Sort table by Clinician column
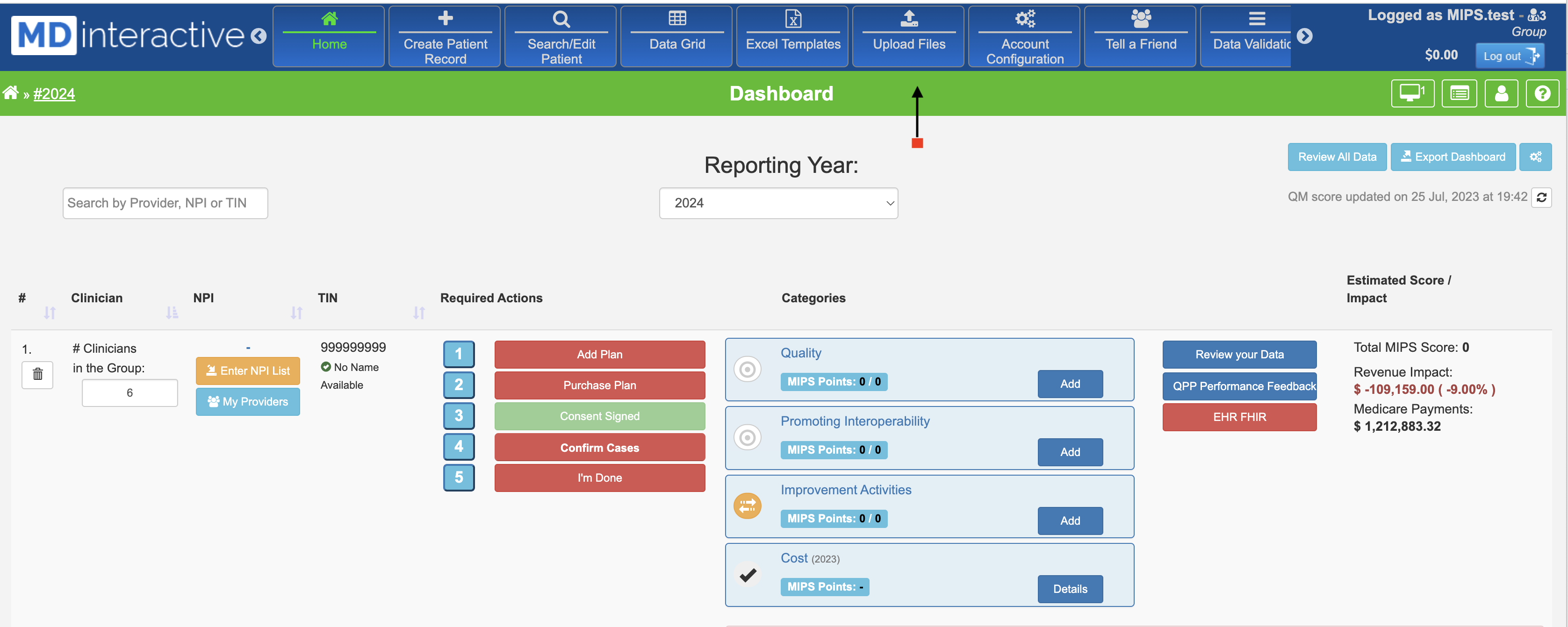The width and height of the screenshot is (1568, 627). [x=172, y=313]
